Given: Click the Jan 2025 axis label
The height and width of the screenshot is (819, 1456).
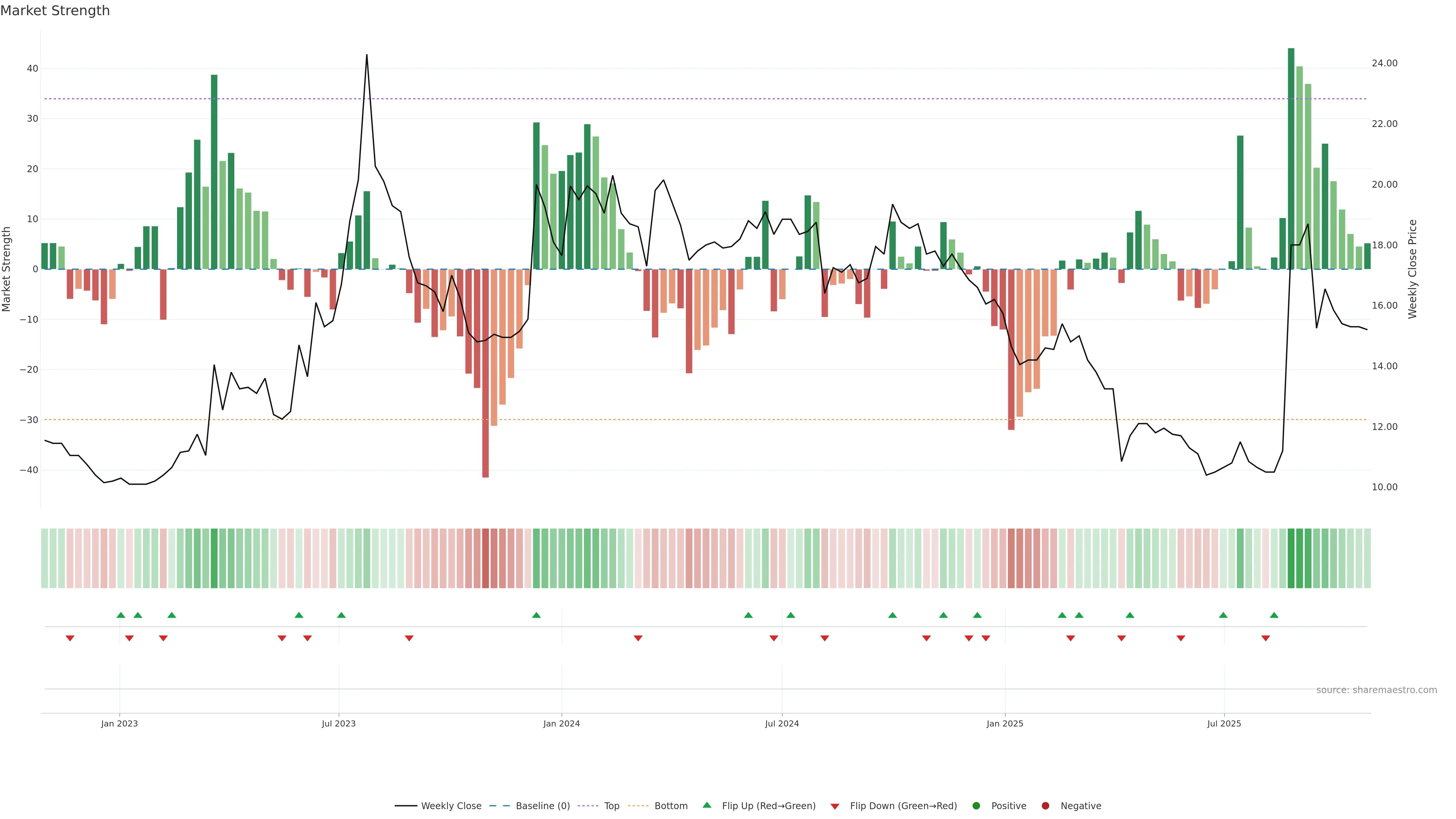Looking at the screenshot, I should [x=1005, y=723].
